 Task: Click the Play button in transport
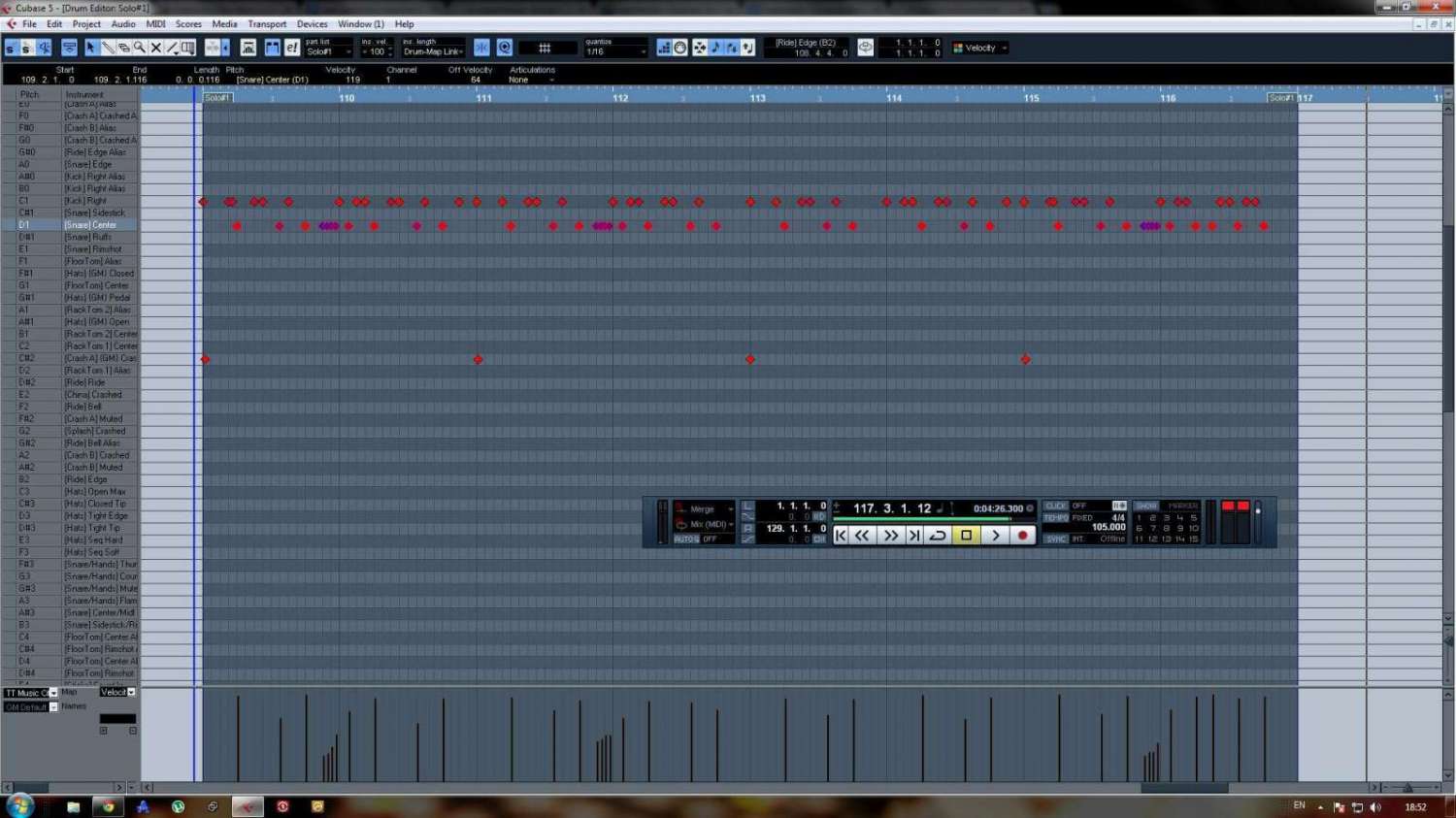point(995,535)
